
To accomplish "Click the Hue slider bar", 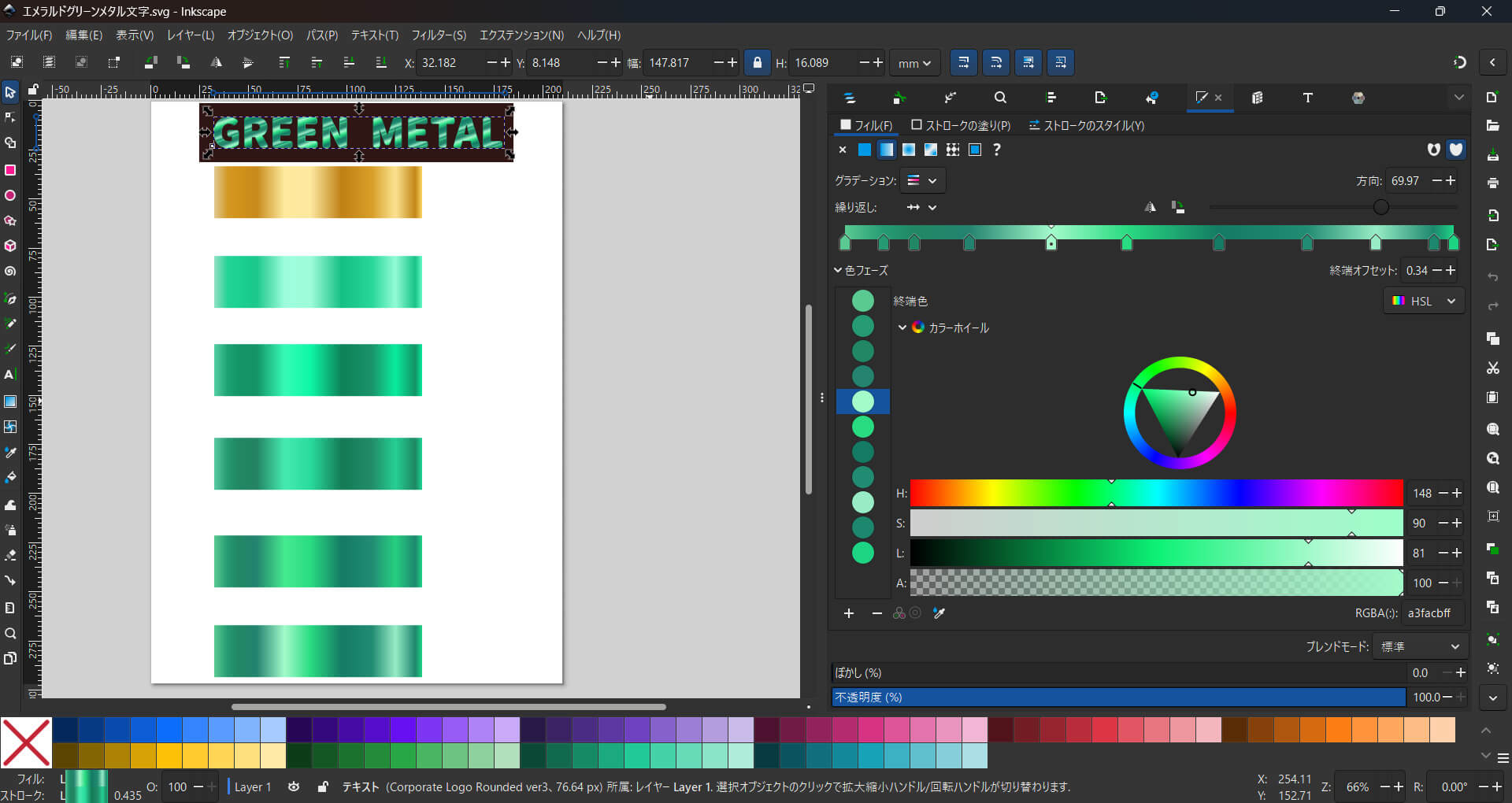I will pos(1156,493).
